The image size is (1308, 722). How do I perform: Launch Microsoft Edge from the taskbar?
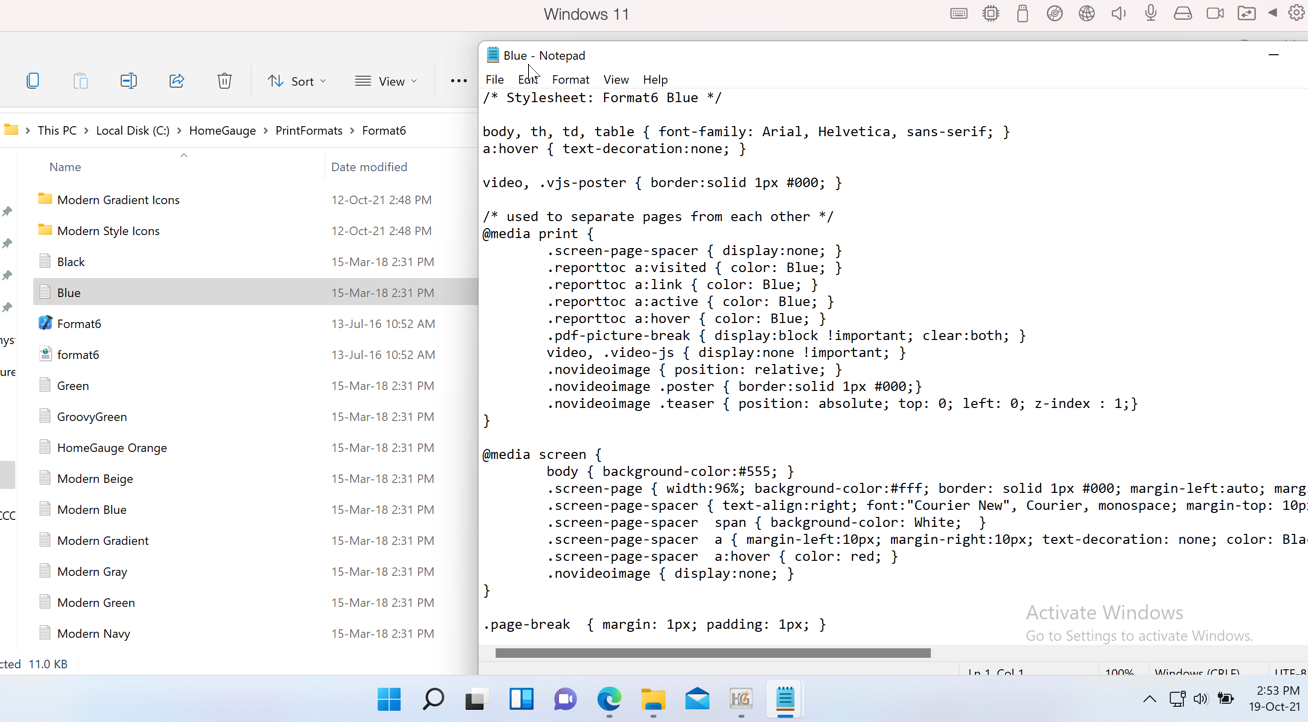click(x=609, y=699)
